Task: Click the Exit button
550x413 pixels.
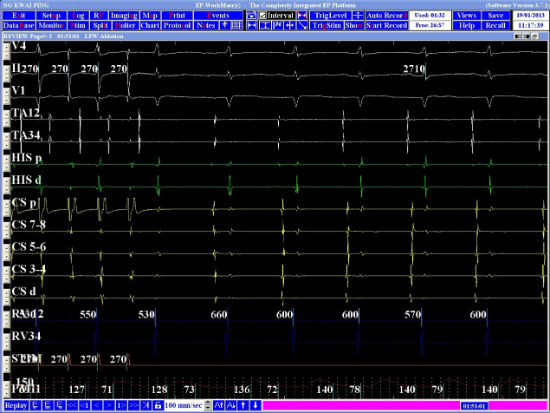Action: tap(19, 15)
